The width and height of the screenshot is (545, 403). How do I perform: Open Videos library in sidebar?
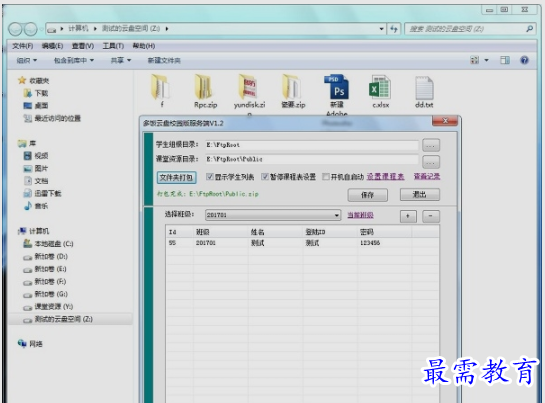(x=36, y=156)
